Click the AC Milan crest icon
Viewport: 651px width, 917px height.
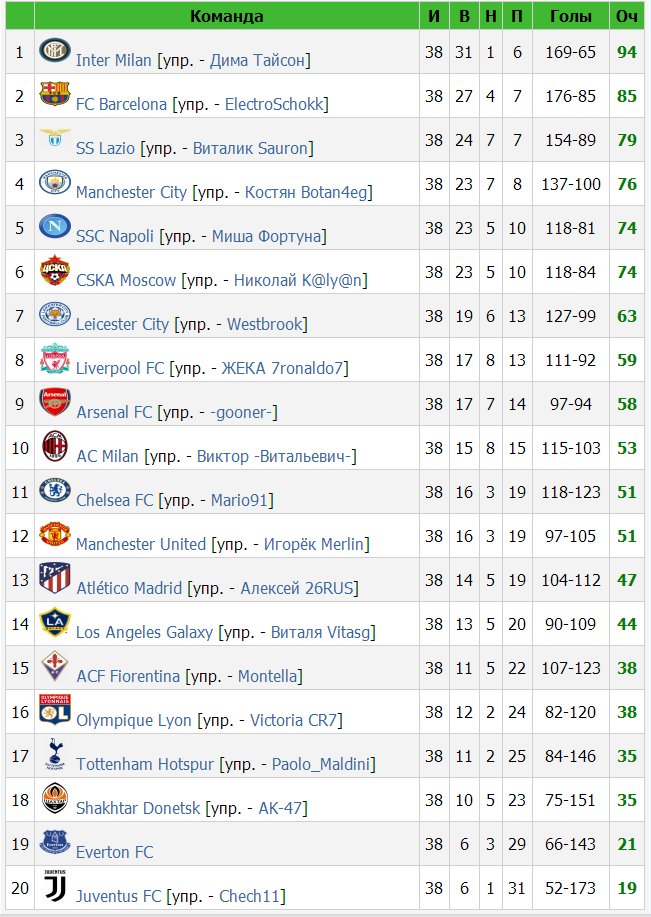pyautogui.click(x=55, y=446)
